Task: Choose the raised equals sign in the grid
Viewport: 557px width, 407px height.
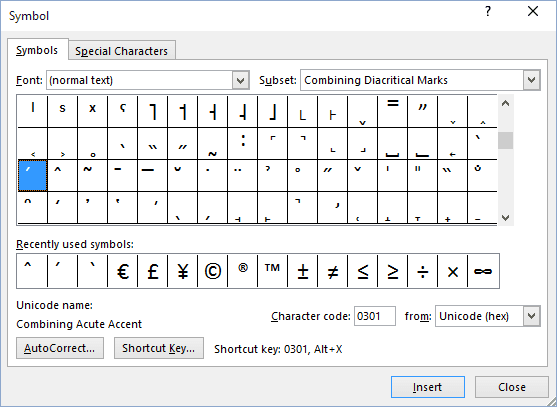Action: (x=393, y=111)
